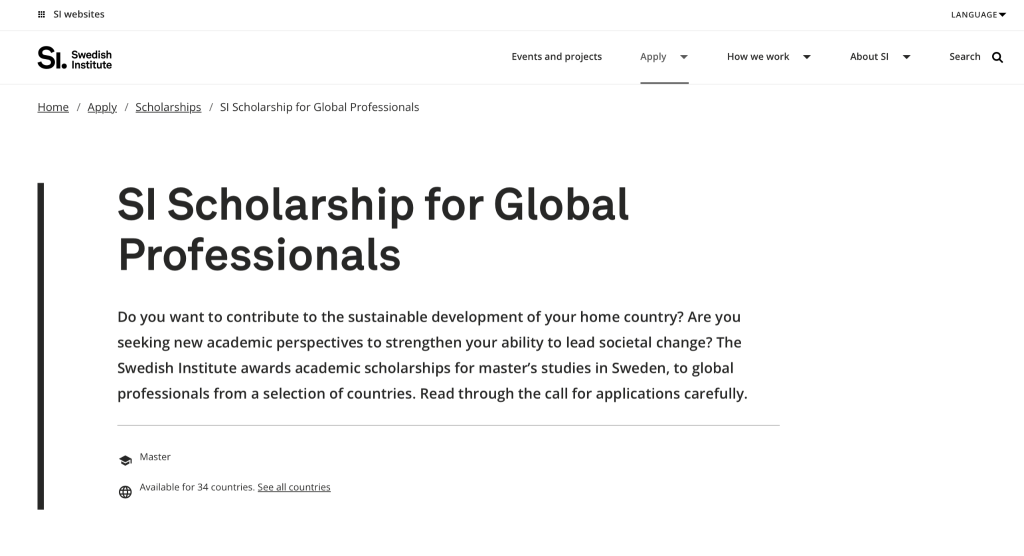Image resolution: width=1024 pixels, height=556 pixels.
Task: Go to Apply breadcrumb link
Action: [x=102, y=107]
